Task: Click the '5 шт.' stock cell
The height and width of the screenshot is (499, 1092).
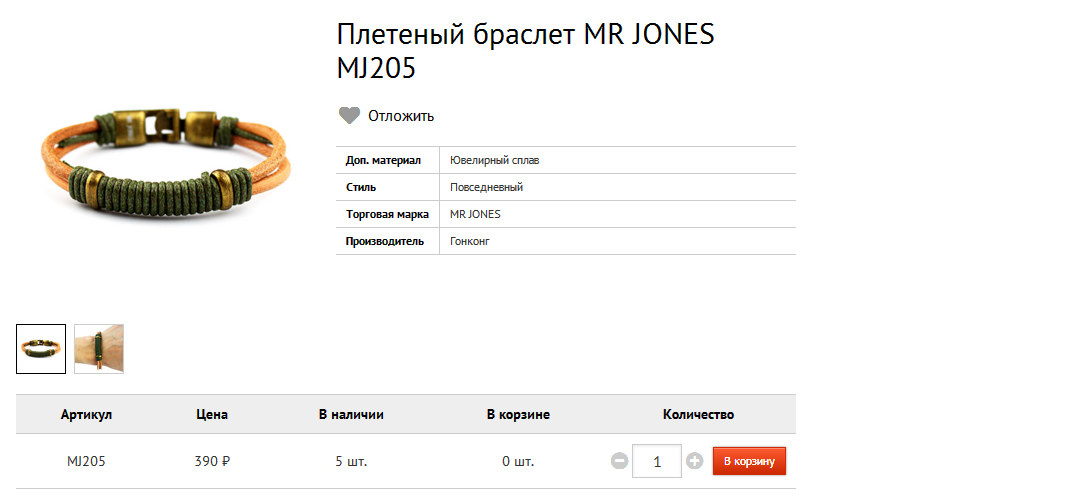Action: point(352,461)
